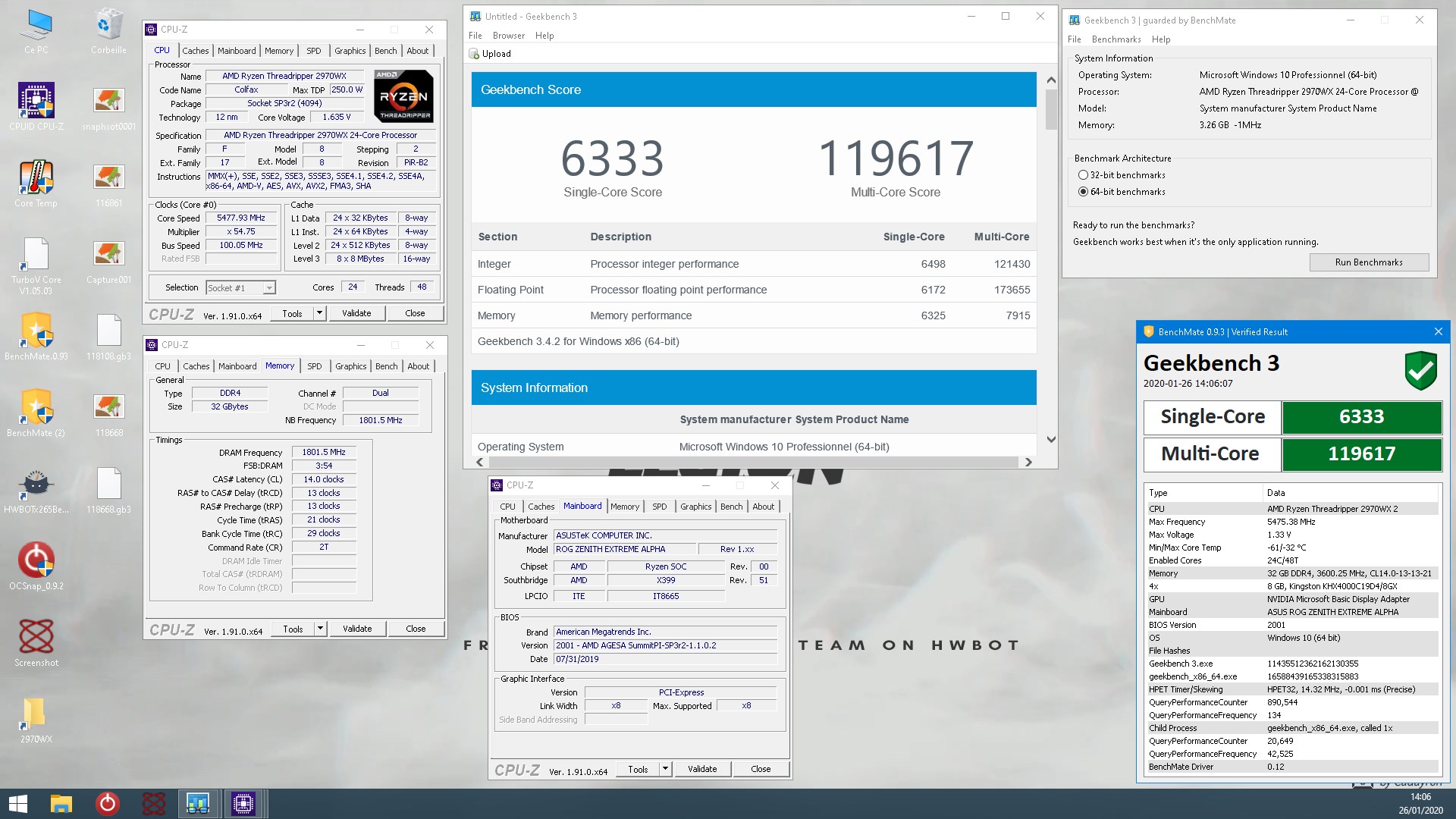Click the green Multi-Core 119617 score box
1456x819 pixels.
coord(1361,454)
